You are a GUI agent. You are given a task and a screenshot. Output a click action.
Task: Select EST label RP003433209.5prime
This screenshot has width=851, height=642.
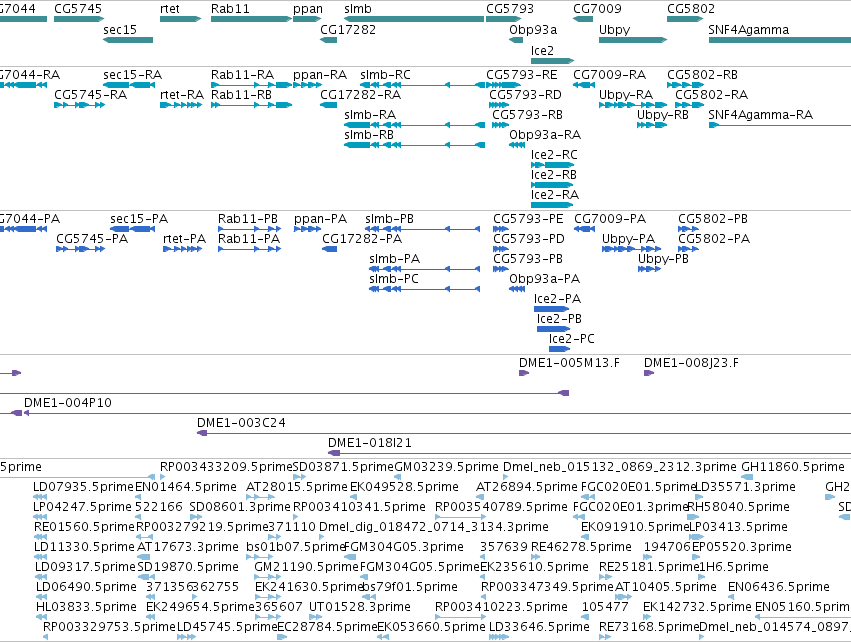pos(226,467)
